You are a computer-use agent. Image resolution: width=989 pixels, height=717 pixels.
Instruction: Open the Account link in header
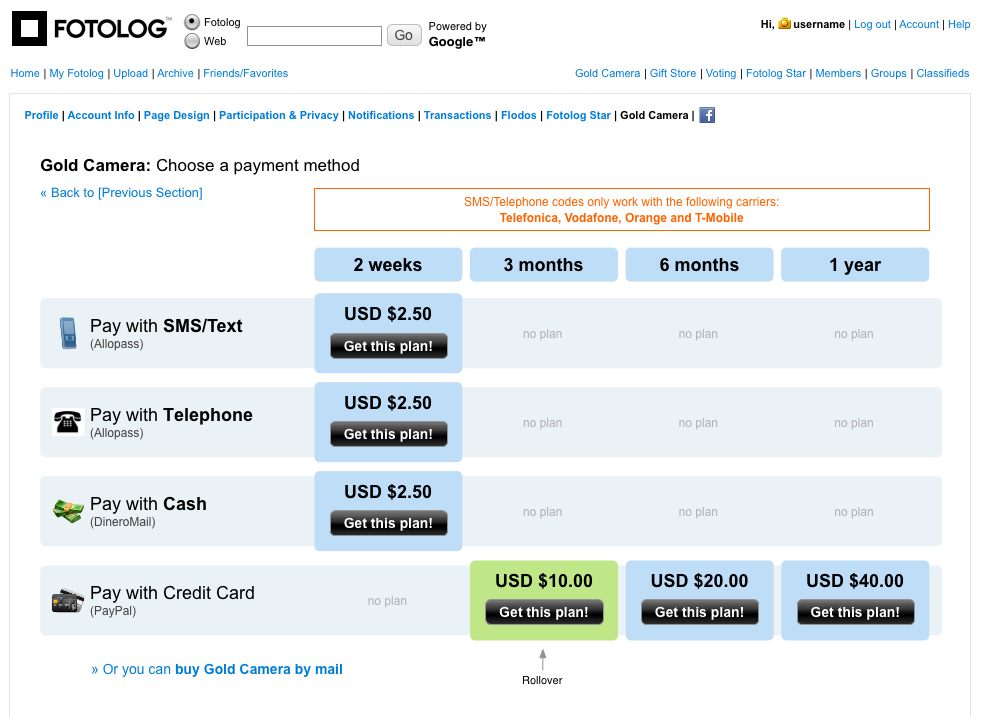tap(919, 24)
